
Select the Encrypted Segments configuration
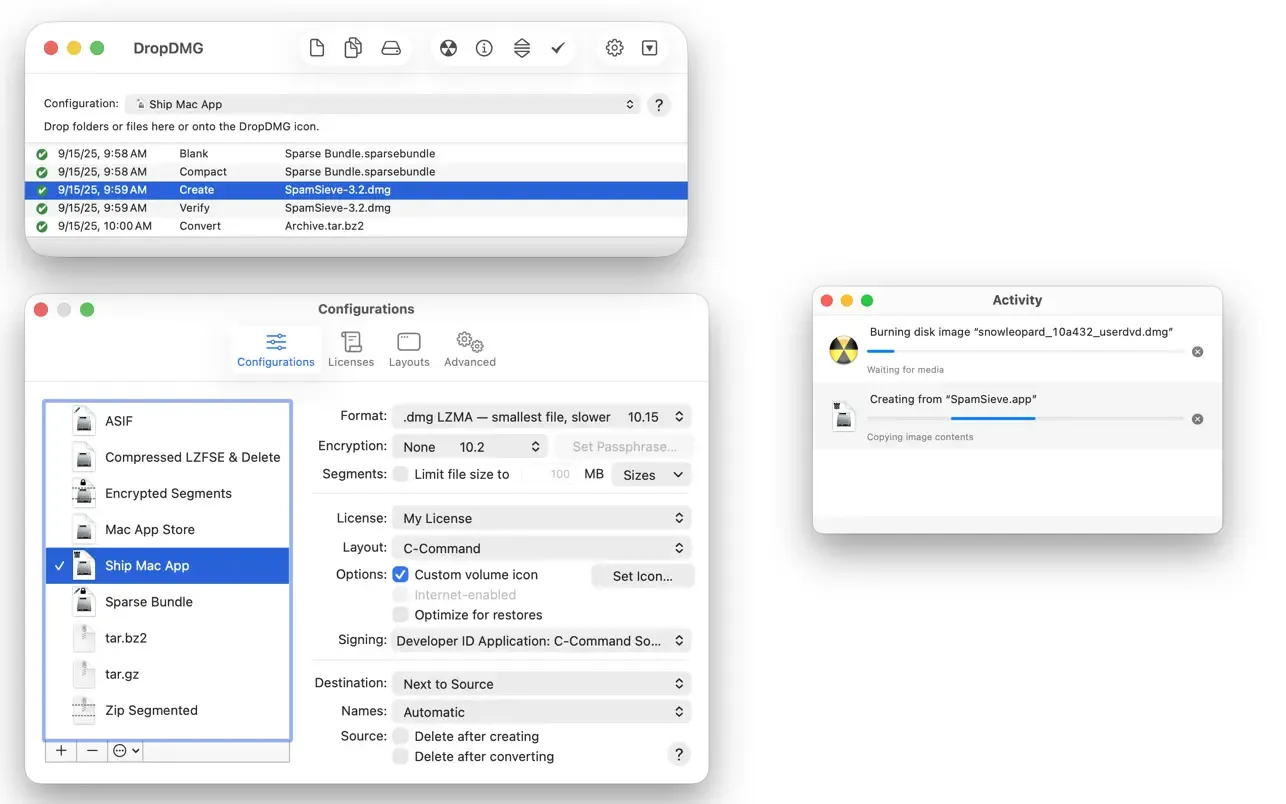[x=167, y=493]
